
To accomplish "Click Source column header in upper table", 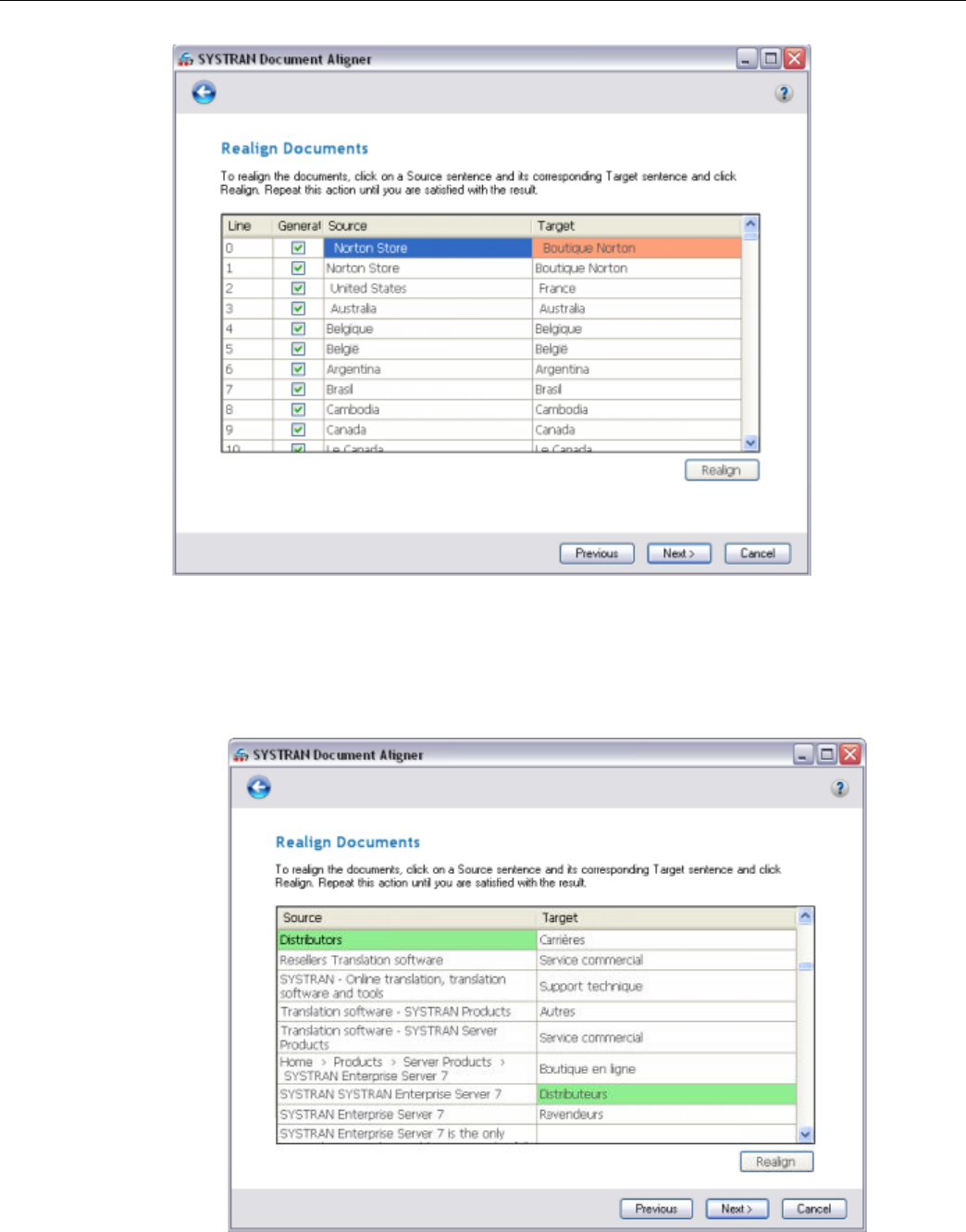I will coord(427,226).
